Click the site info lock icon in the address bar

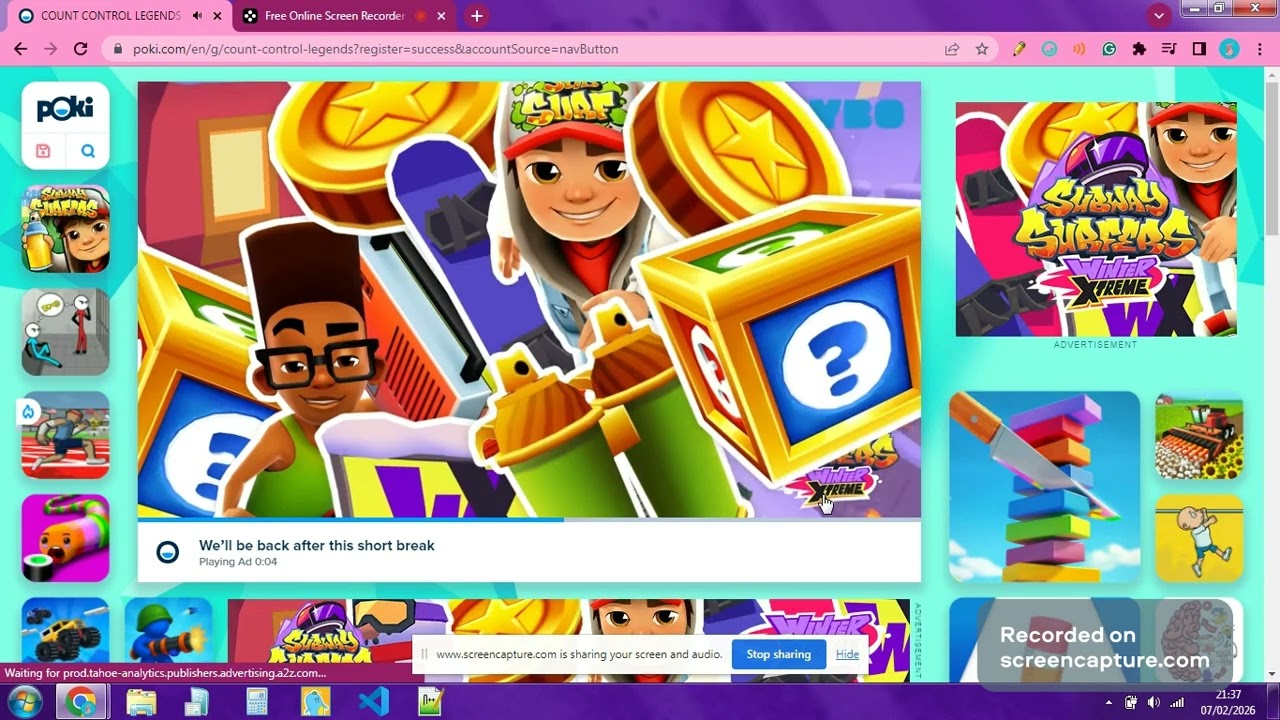118,48
